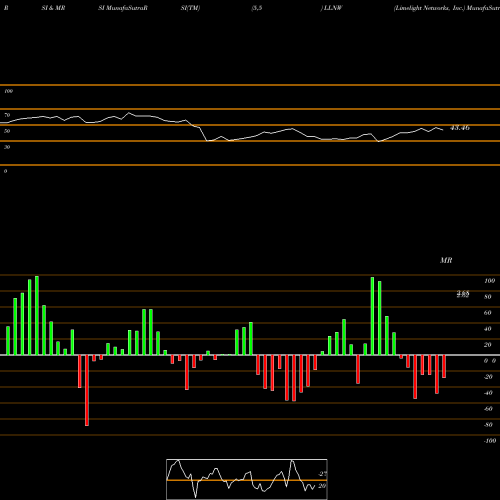Click the 50 level label on RSI chart
The height and width of the screenshot is (500, 500).
pyautogui.click(x=7, y=131)
